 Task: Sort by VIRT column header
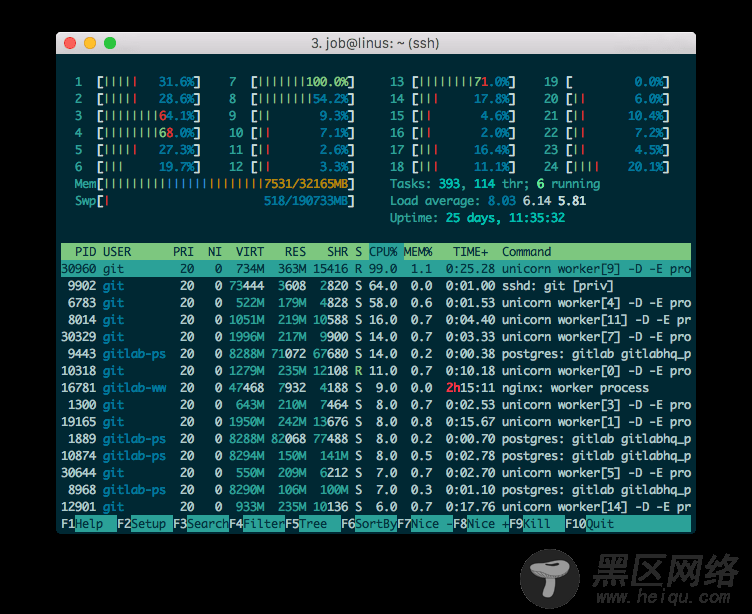[250, 252]
